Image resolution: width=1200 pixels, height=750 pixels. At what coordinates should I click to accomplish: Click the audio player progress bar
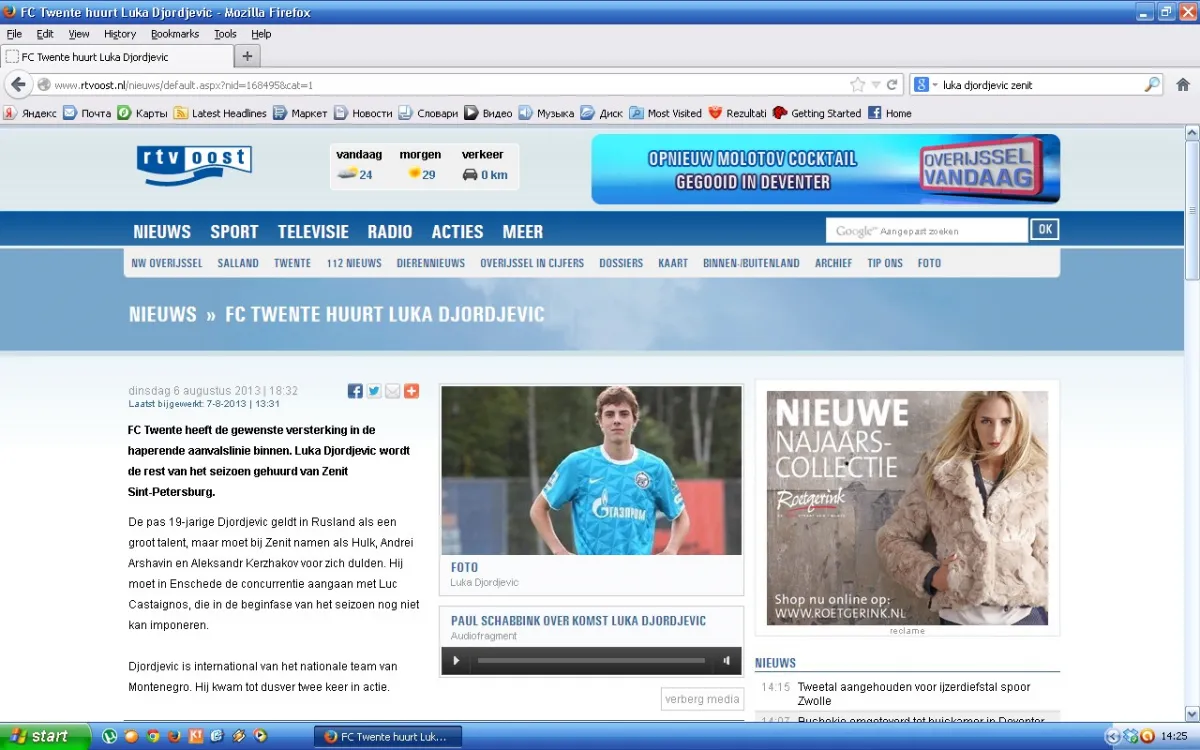591,660
